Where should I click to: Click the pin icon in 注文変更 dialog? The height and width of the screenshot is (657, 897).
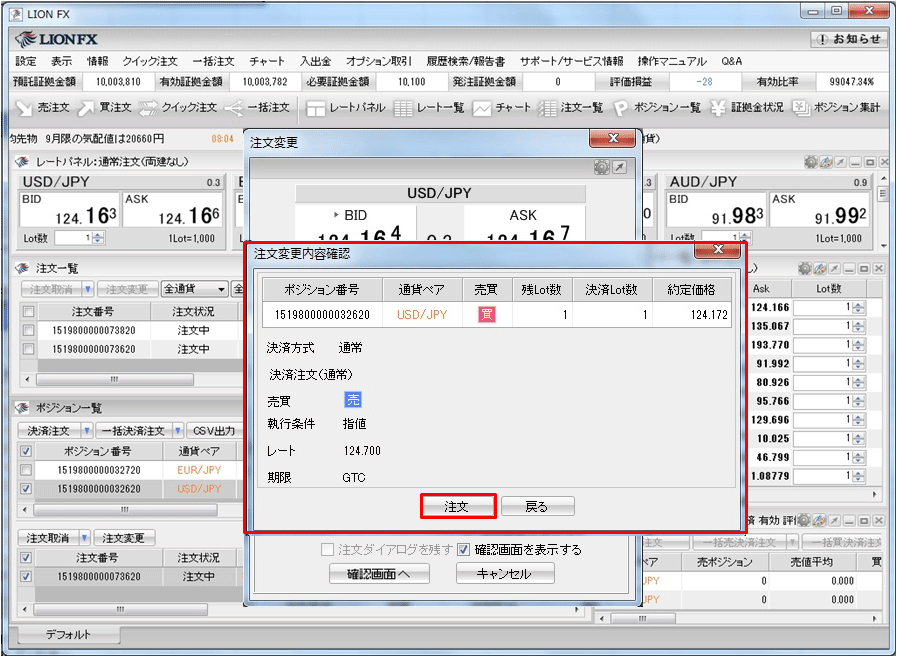pyautogui.click(x=620, y=167)
